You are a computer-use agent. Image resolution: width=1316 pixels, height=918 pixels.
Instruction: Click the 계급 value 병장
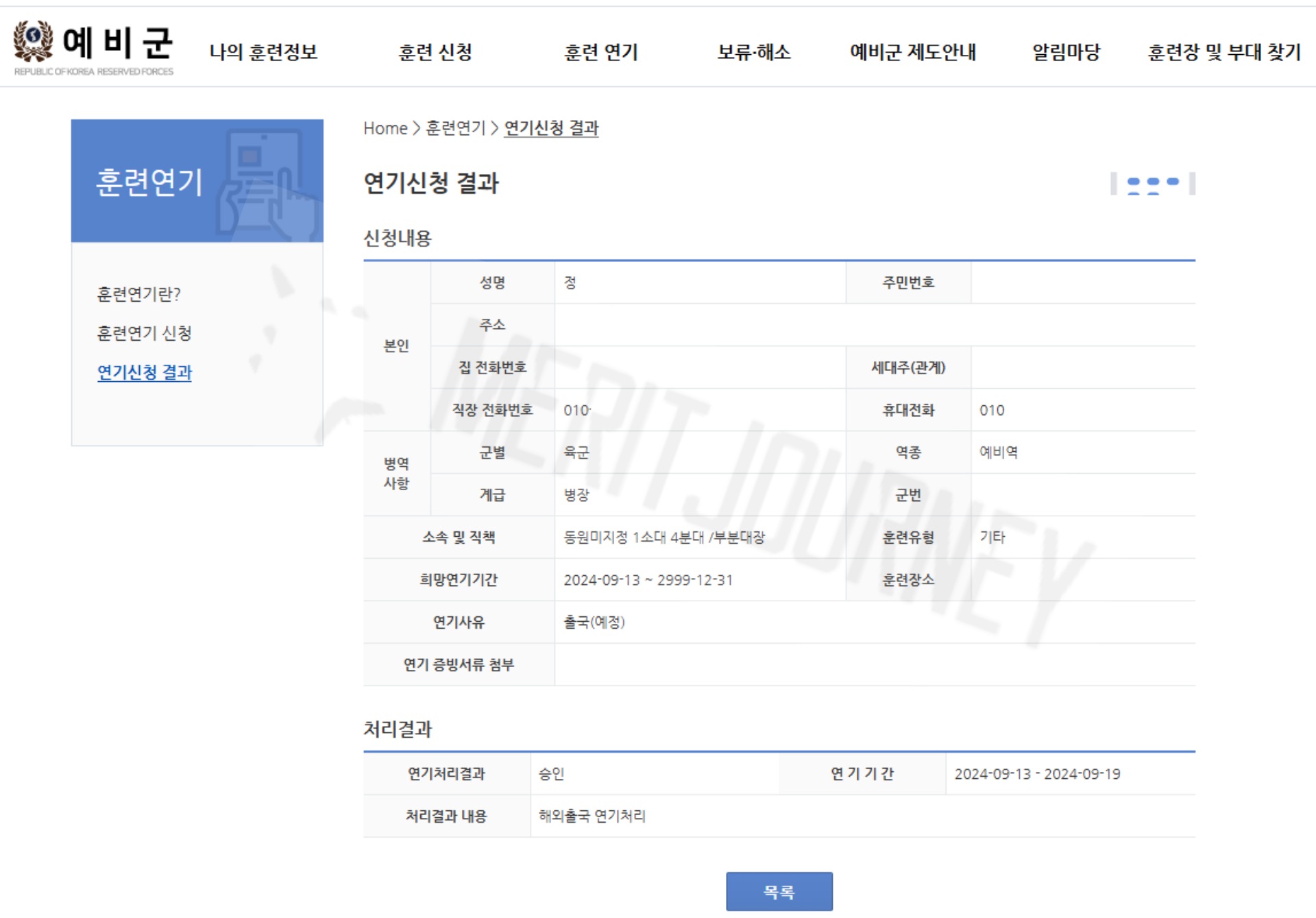[576, 495]
